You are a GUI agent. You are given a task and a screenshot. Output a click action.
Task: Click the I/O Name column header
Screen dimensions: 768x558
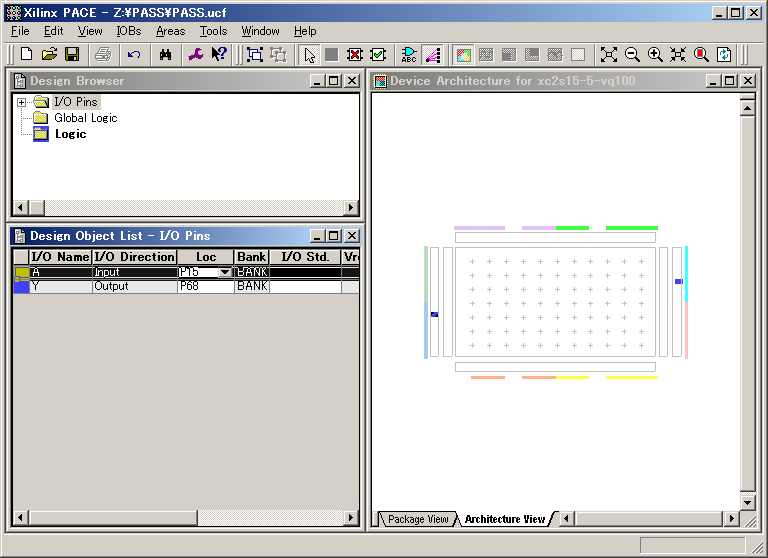[60, 257]
